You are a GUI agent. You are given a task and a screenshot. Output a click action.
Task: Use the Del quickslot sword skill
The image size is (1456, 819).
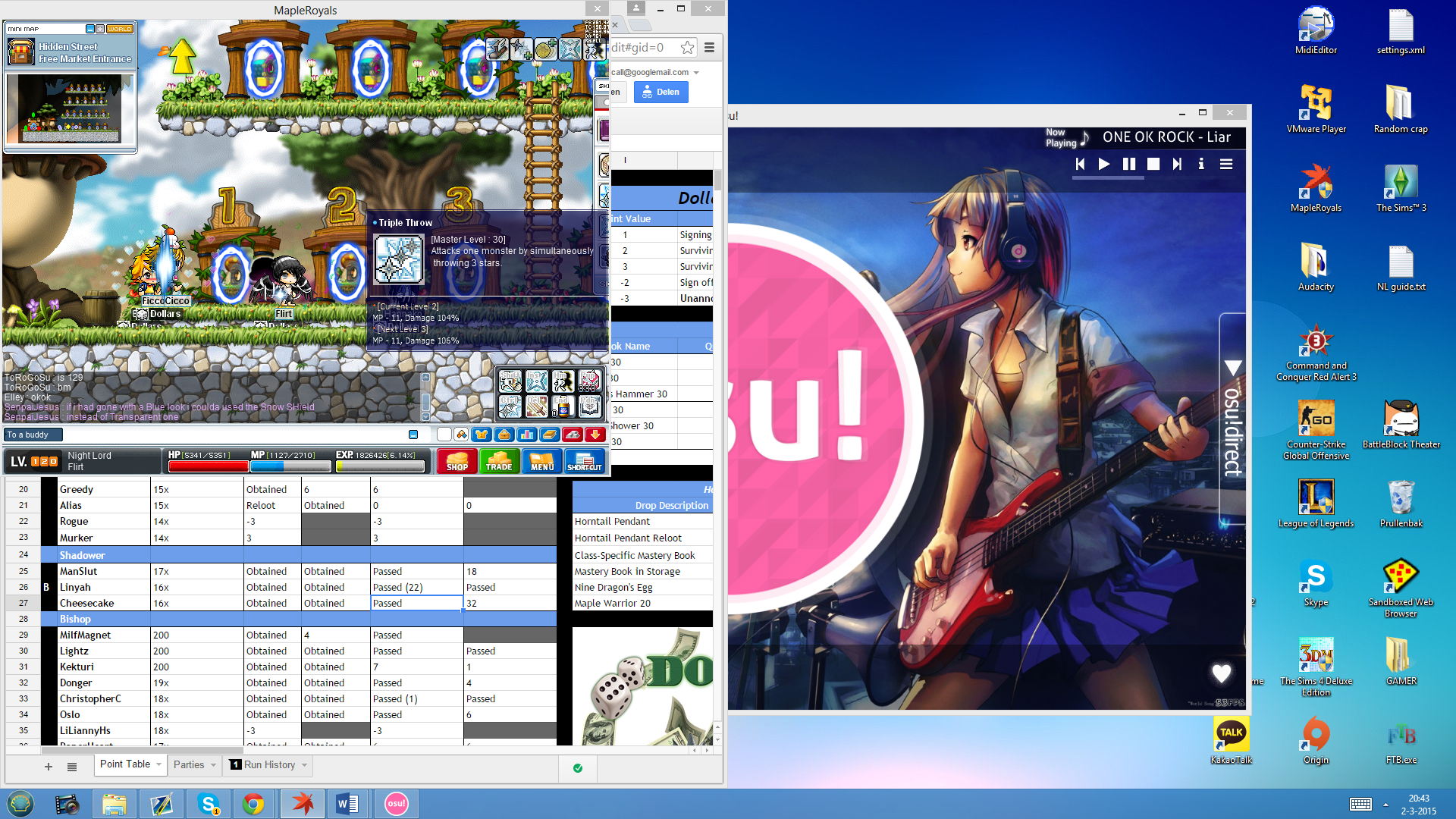(537, 406)
